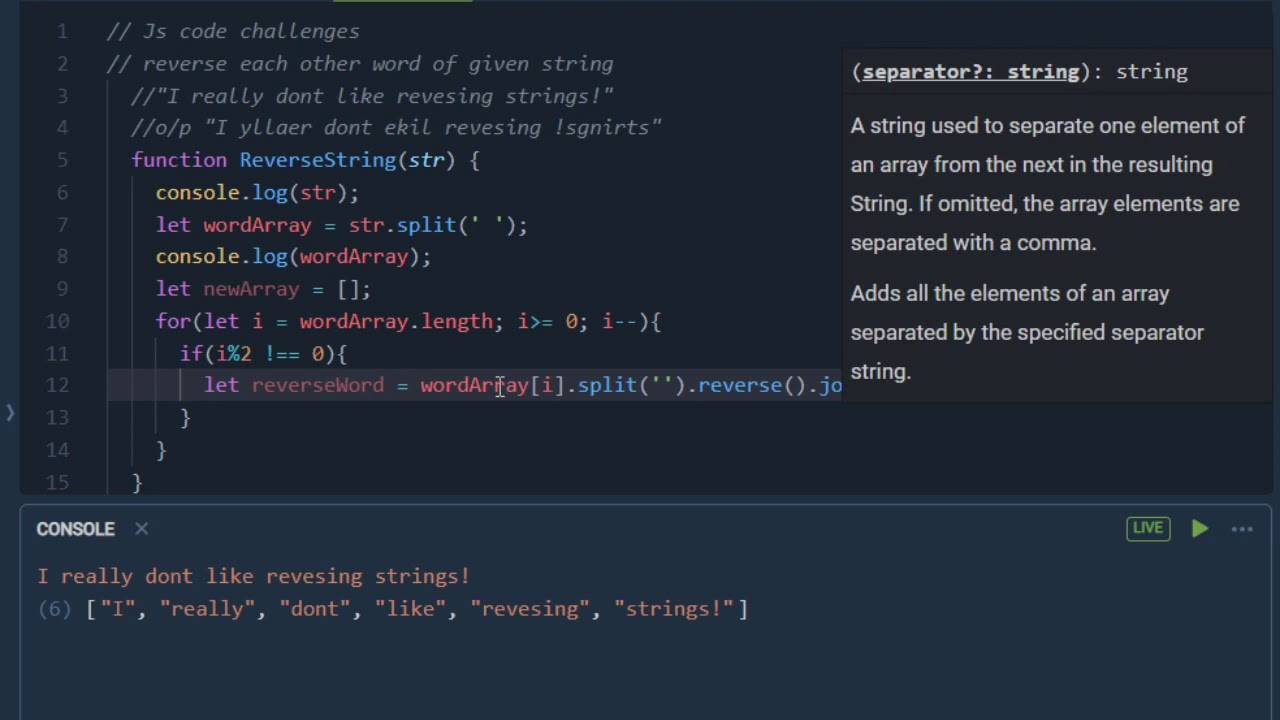The height and width of the screenshot is (720, 1280).
Task: Click the example input comment on line 3
Action: 372,96
